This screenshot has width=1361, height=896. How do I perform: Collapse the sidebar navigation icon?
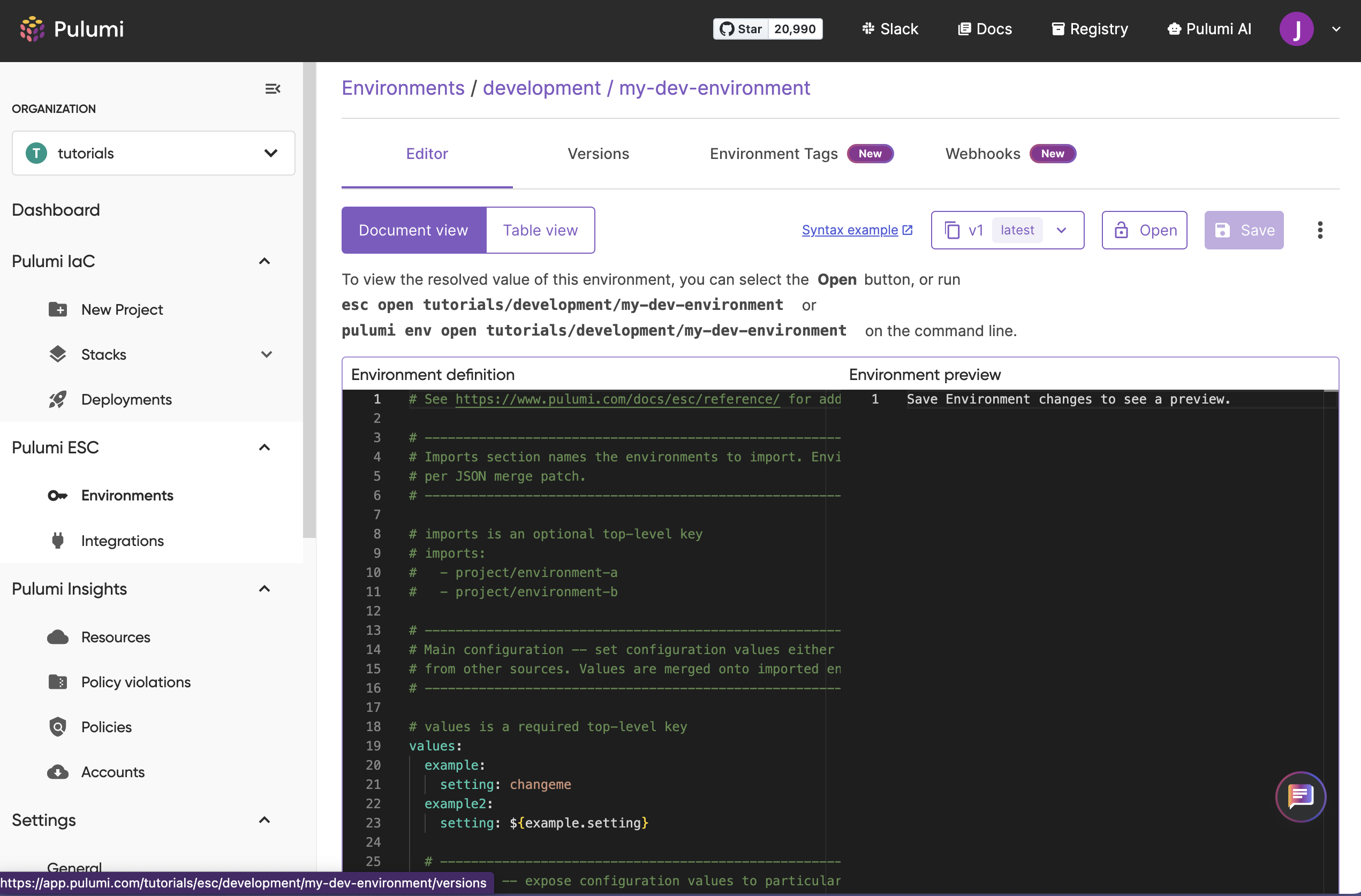click(273, 89)
